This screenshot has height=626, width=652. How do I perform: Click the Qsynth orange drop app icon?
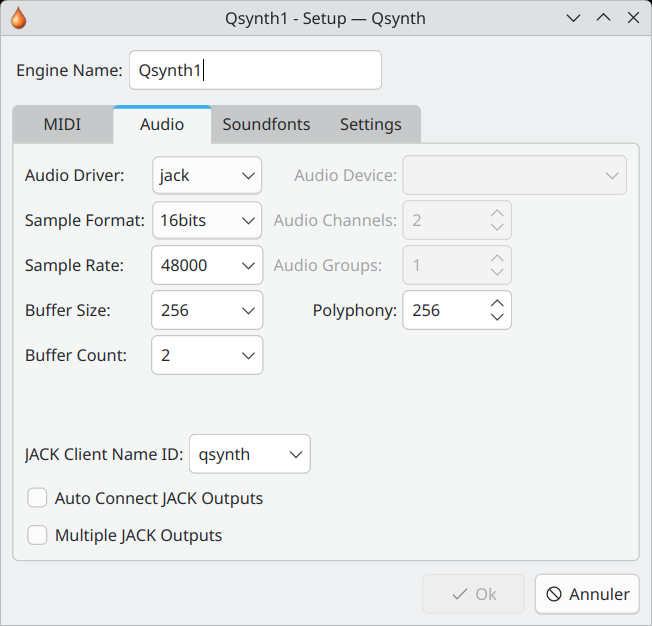(x=19, y=19)
